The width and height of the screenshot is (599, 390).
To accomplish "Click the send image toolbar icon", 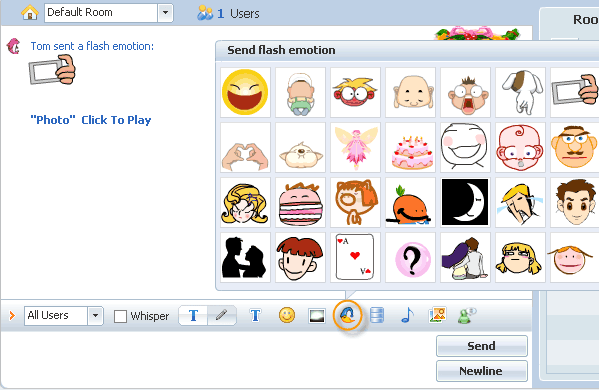I will tap(437, 316).
